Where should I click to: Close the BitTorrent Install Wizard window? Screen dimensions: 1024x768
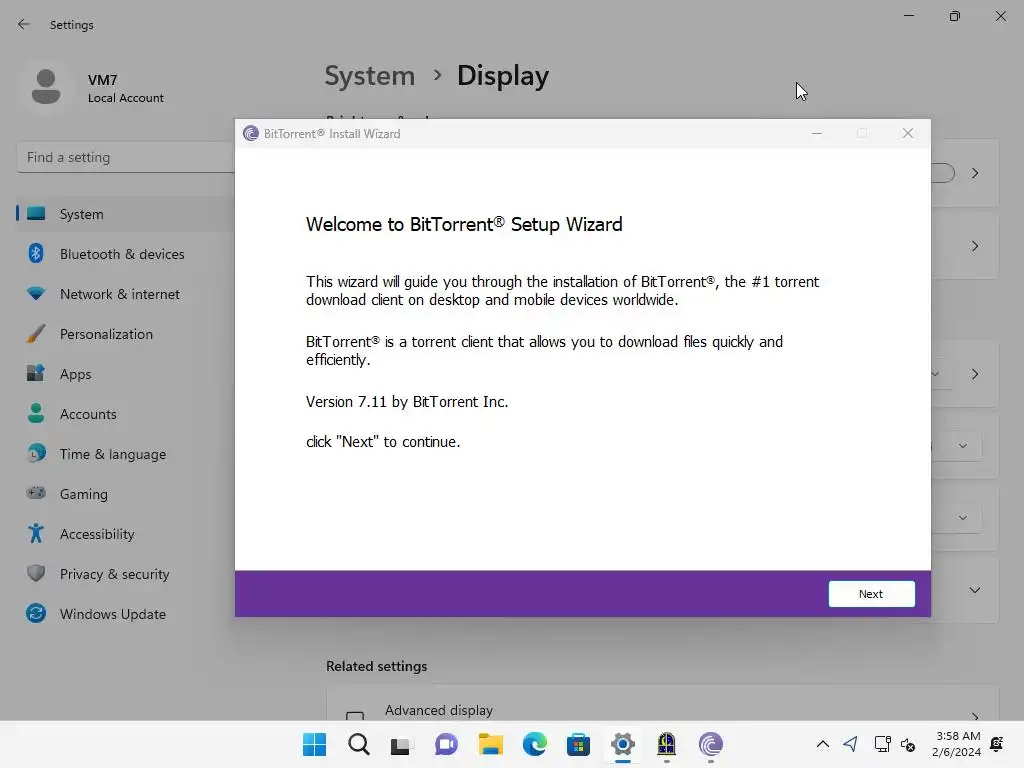pos(908,133)
